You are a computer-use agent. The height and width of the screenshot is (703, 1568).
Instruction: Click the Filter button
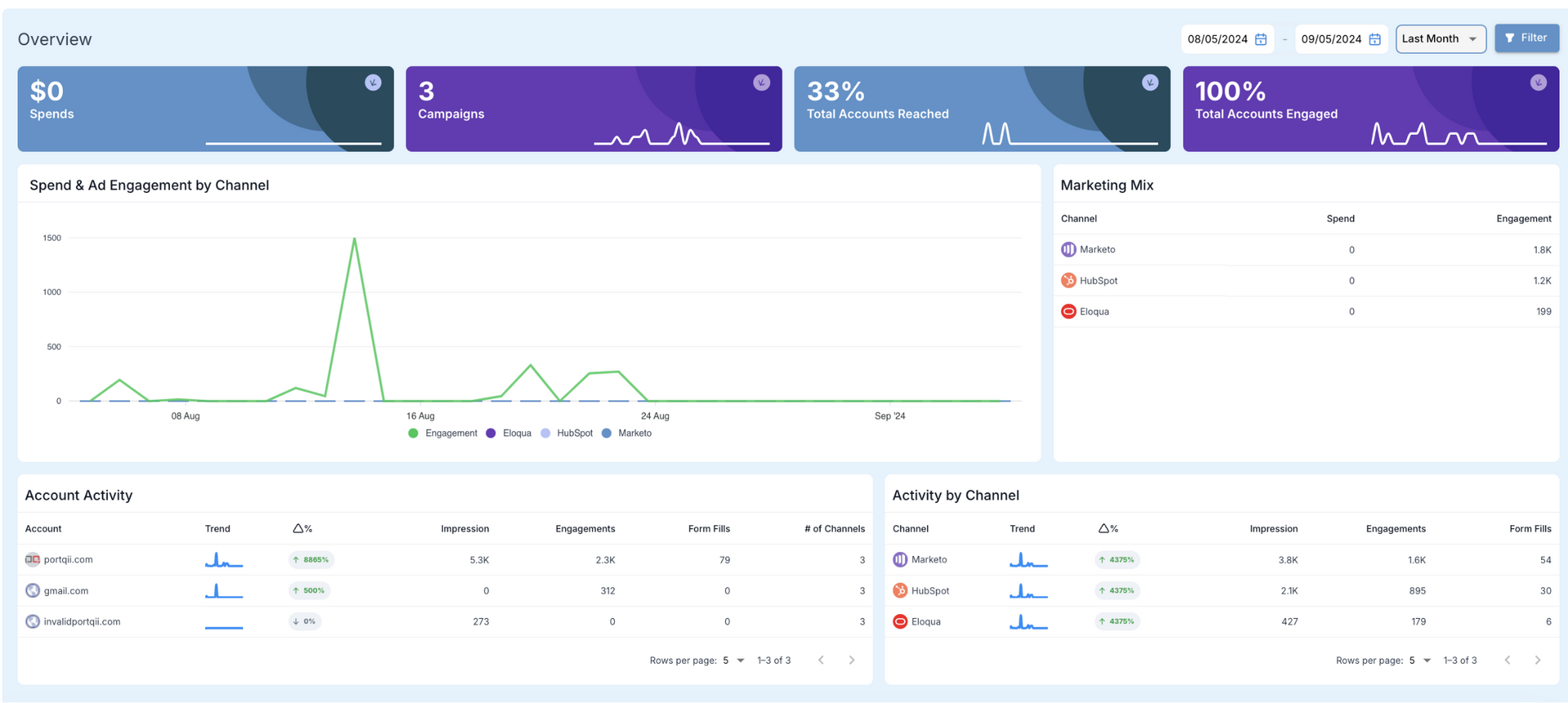tap(1526, 38)
